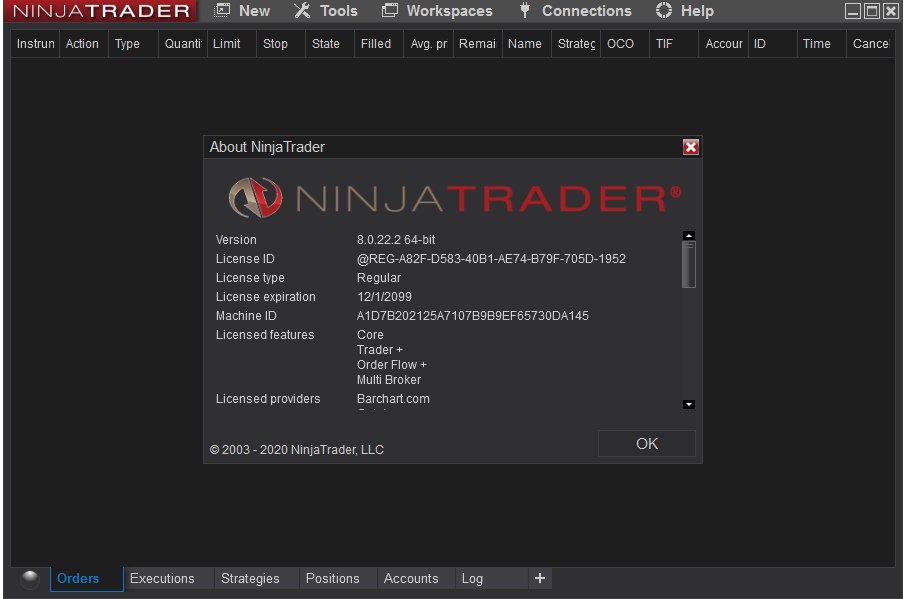This screenshot has width=905, height=599.
Task: Click the ID column header
Action: pos(773,44)
